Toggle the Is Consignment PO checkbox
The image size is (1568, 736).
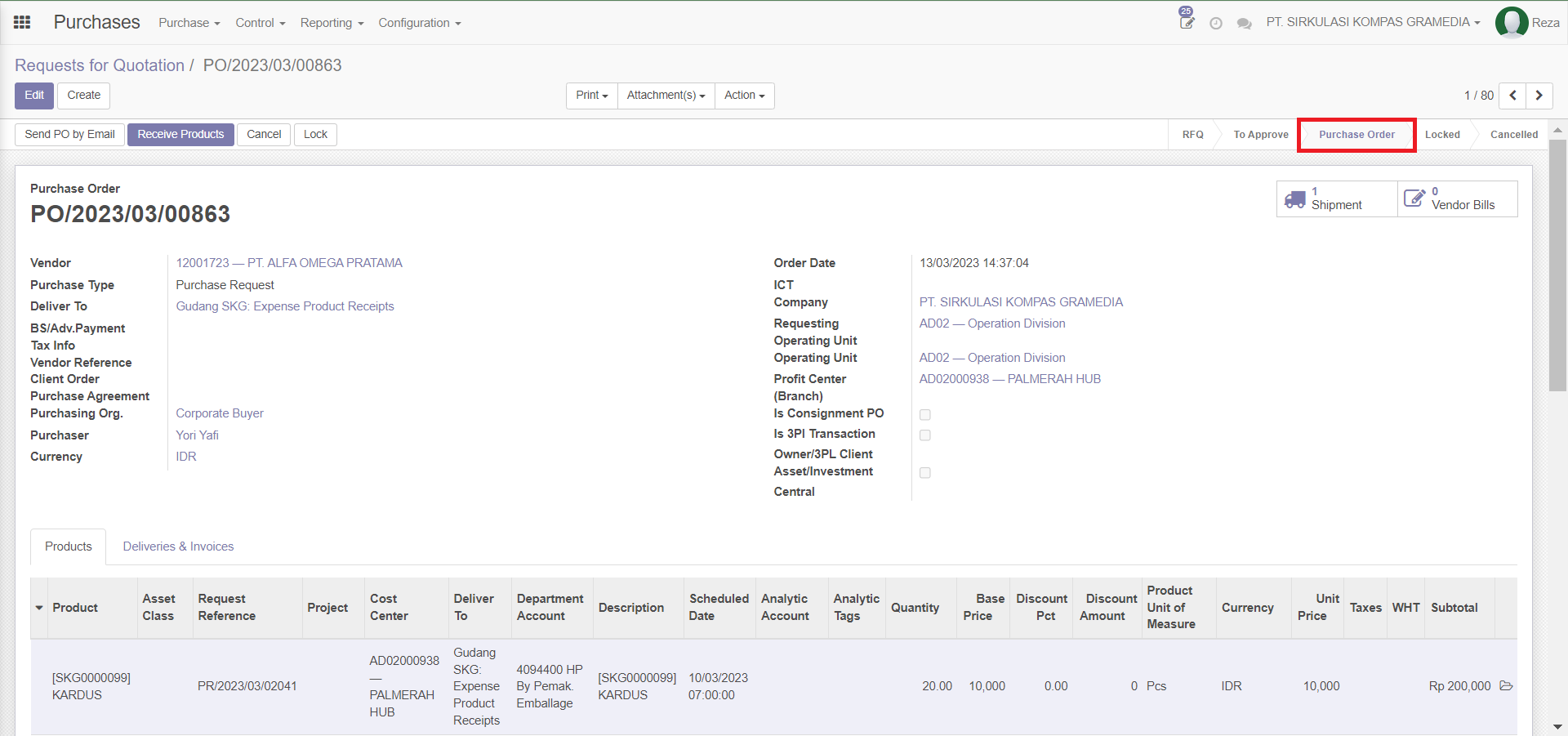925,415
